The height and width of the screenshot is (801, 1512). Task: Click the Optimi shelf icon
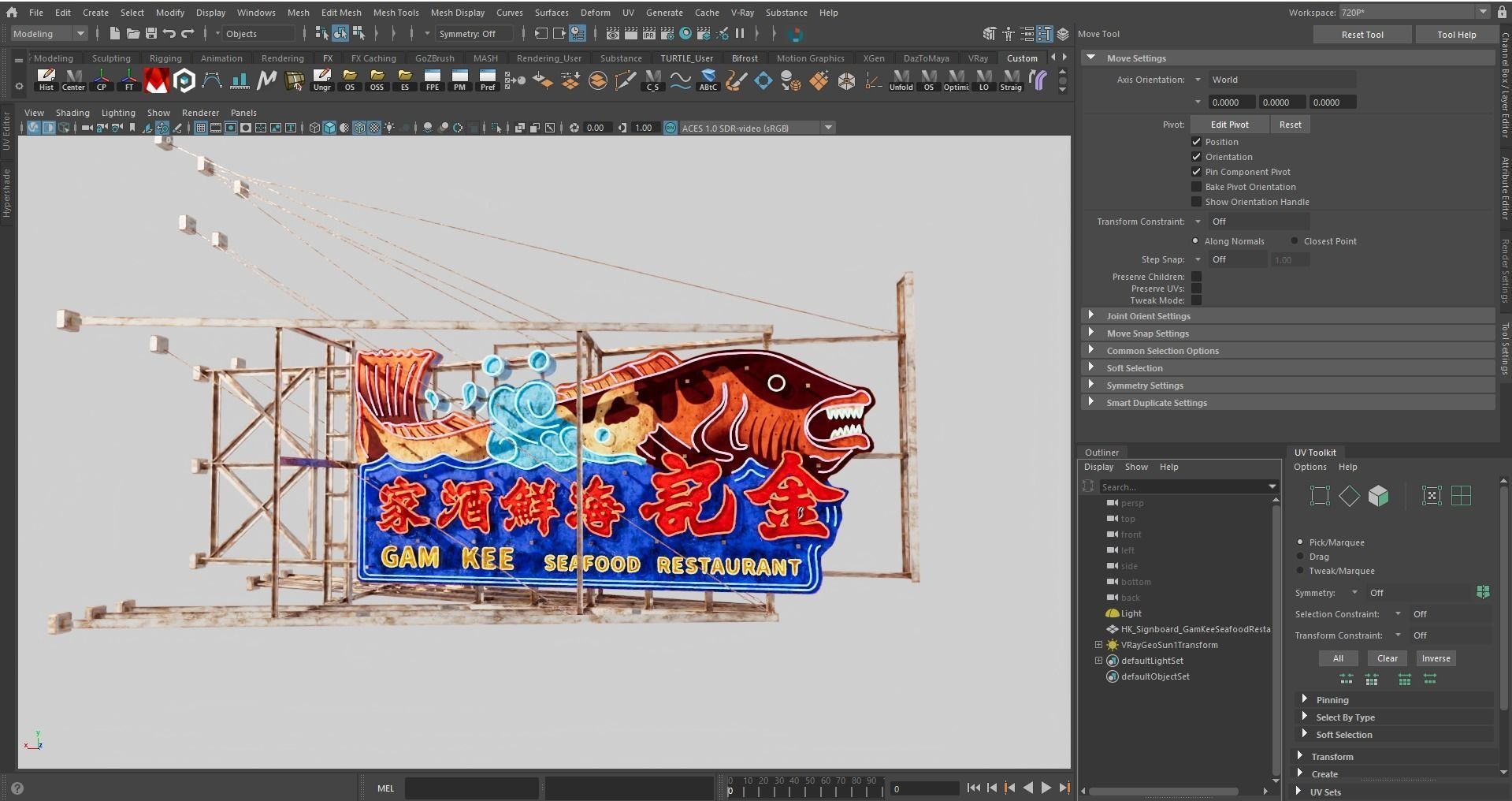[956, 80]
